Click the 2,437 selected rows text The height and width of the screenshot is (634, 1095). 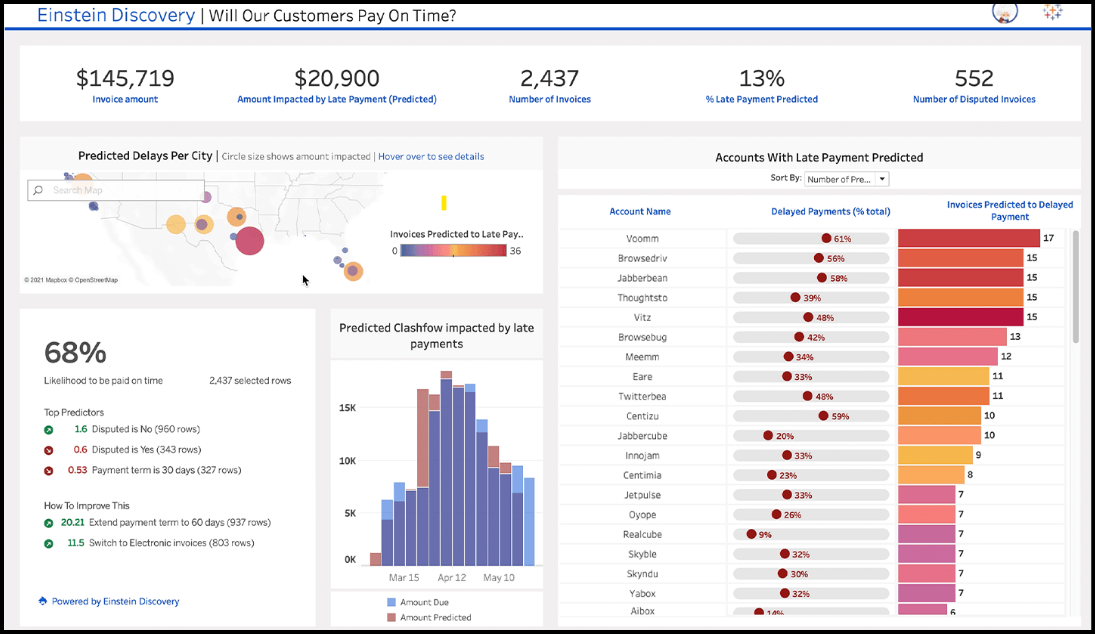[250, 381]
